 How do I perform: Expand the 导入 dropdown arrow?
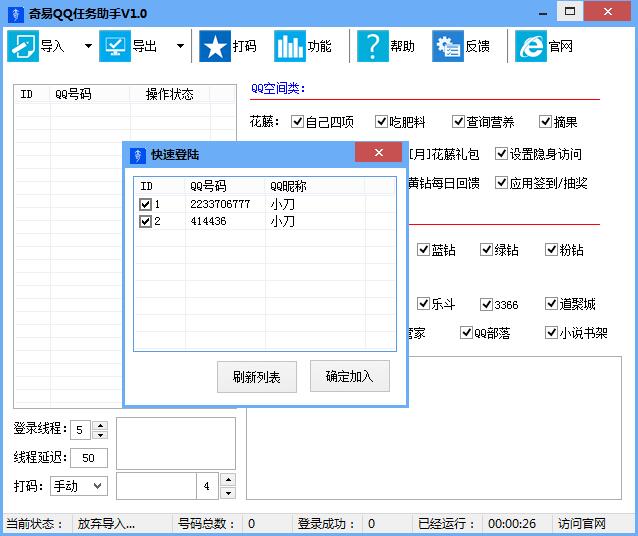tap(88, 46)
